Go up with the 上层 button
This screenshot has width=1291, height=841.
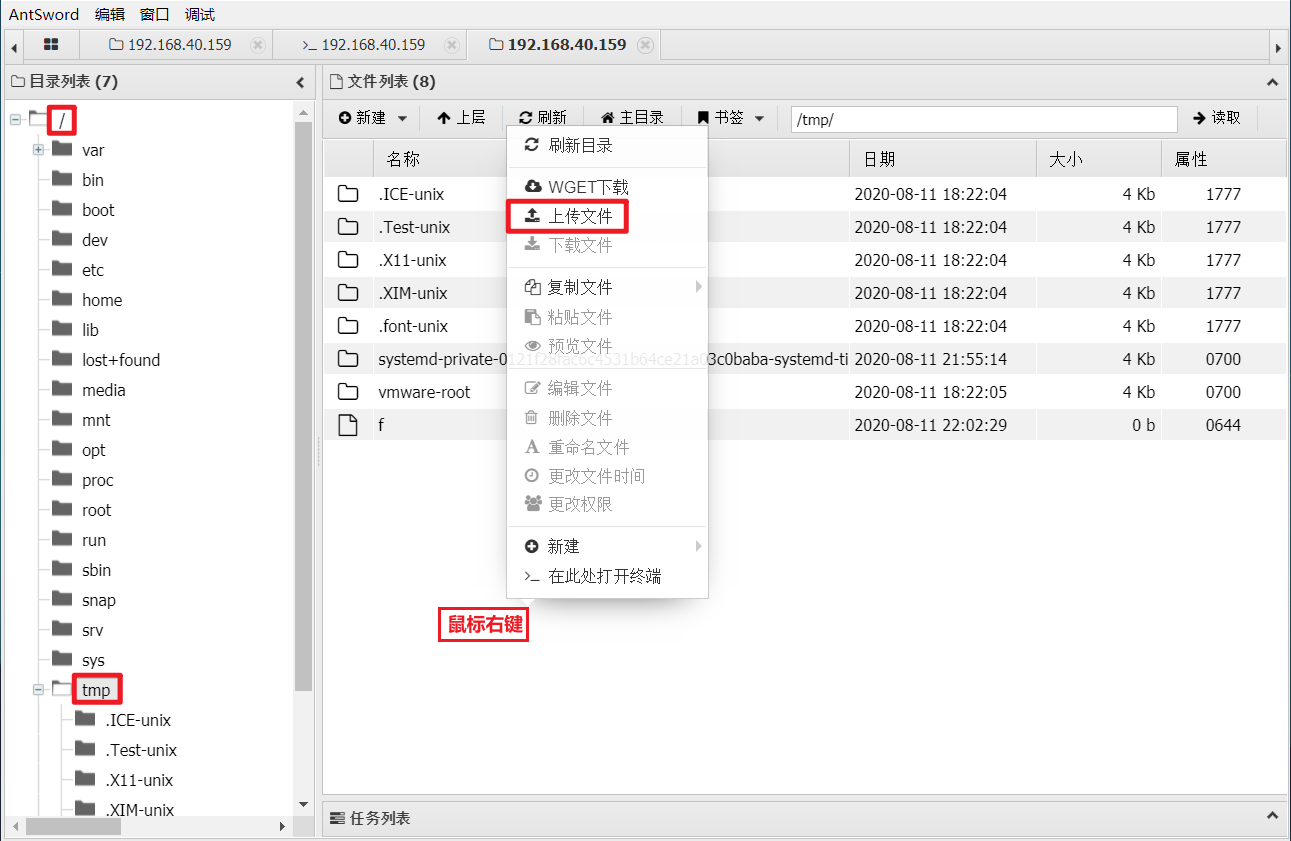point(461,118)
